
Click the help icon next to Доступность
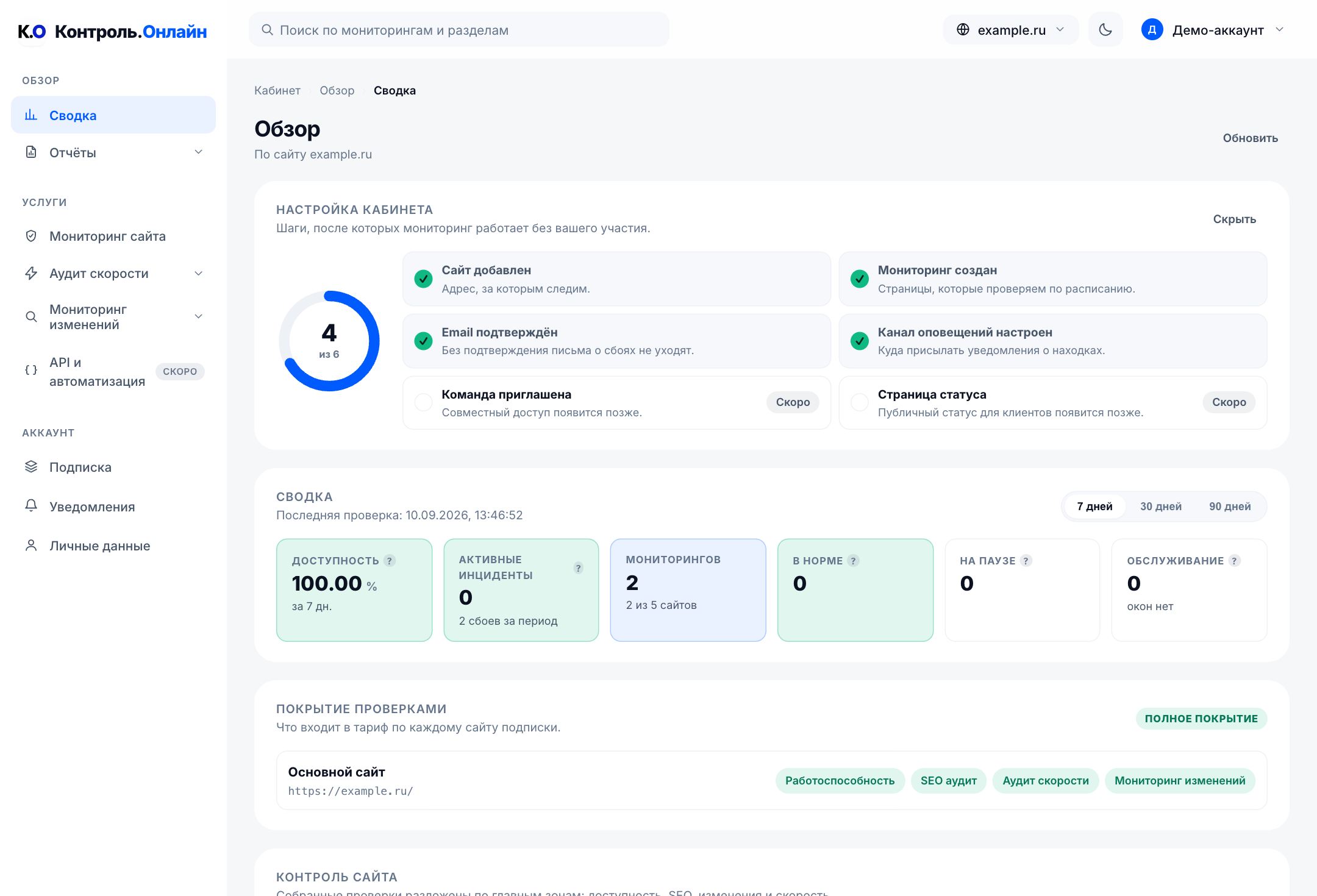point(390,561)
